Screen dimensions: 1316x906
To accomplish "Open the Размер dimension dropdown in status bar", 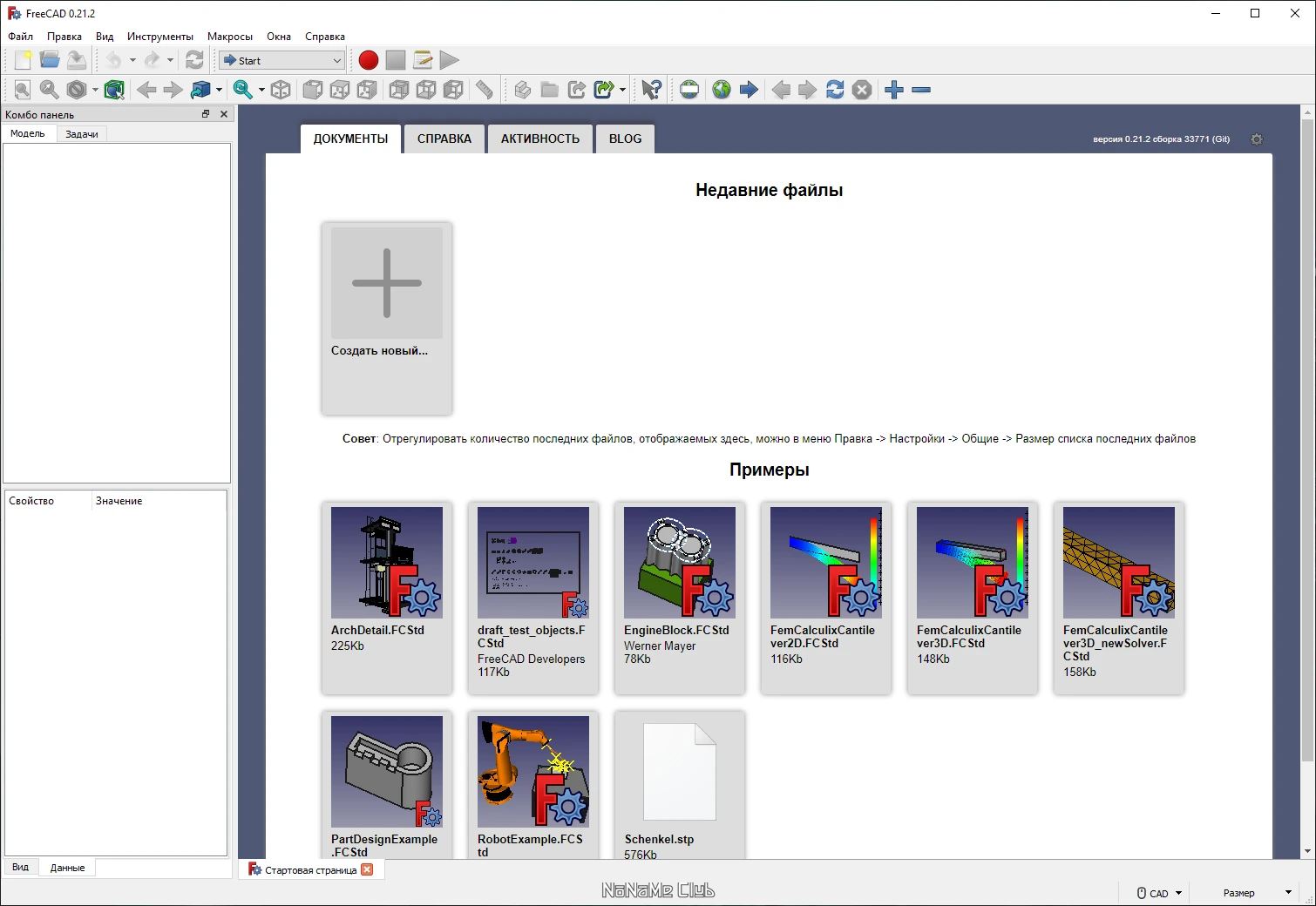I will (x=1256, y=893).
